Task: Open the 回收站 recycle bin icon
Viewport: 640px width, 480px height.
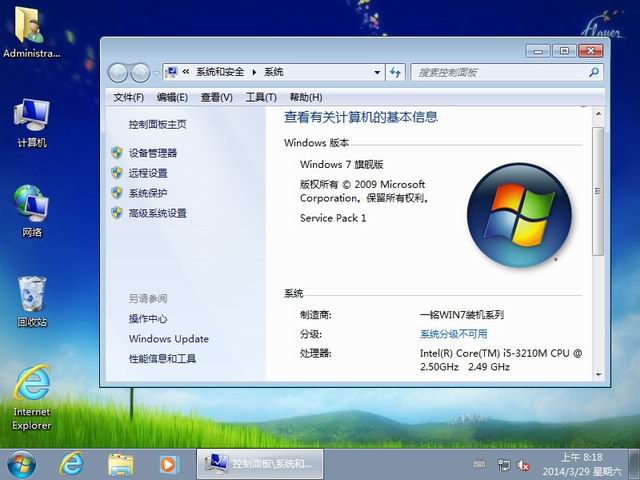Action: pos(32,301)
